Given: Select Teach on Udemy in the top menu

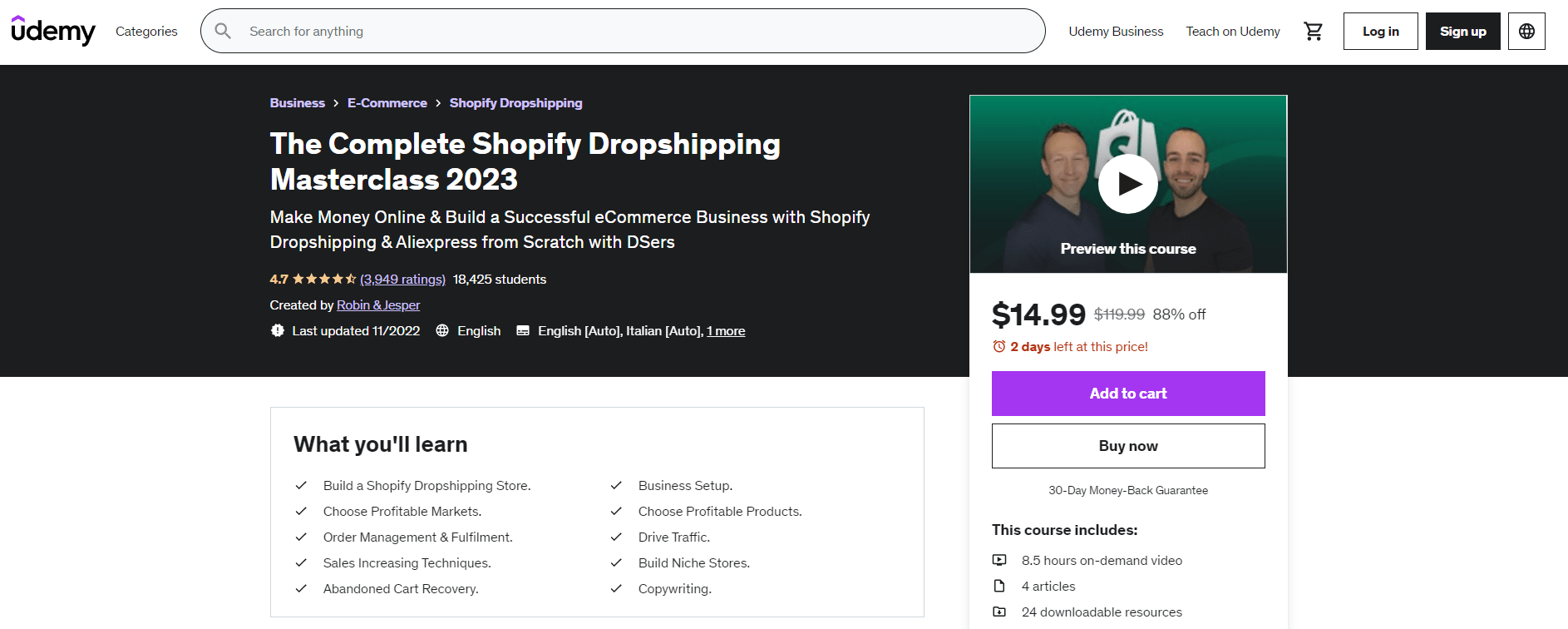Looking at the screenshot, I should tap(1232, 32).
